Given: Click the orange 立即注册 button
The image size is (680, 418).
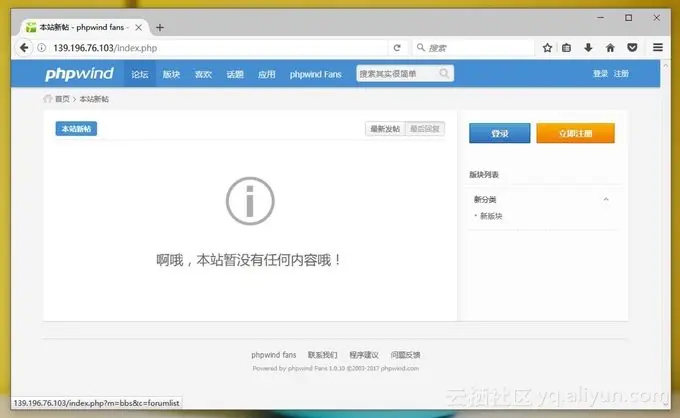Looking at the screenshot, I should click(575, 133).
